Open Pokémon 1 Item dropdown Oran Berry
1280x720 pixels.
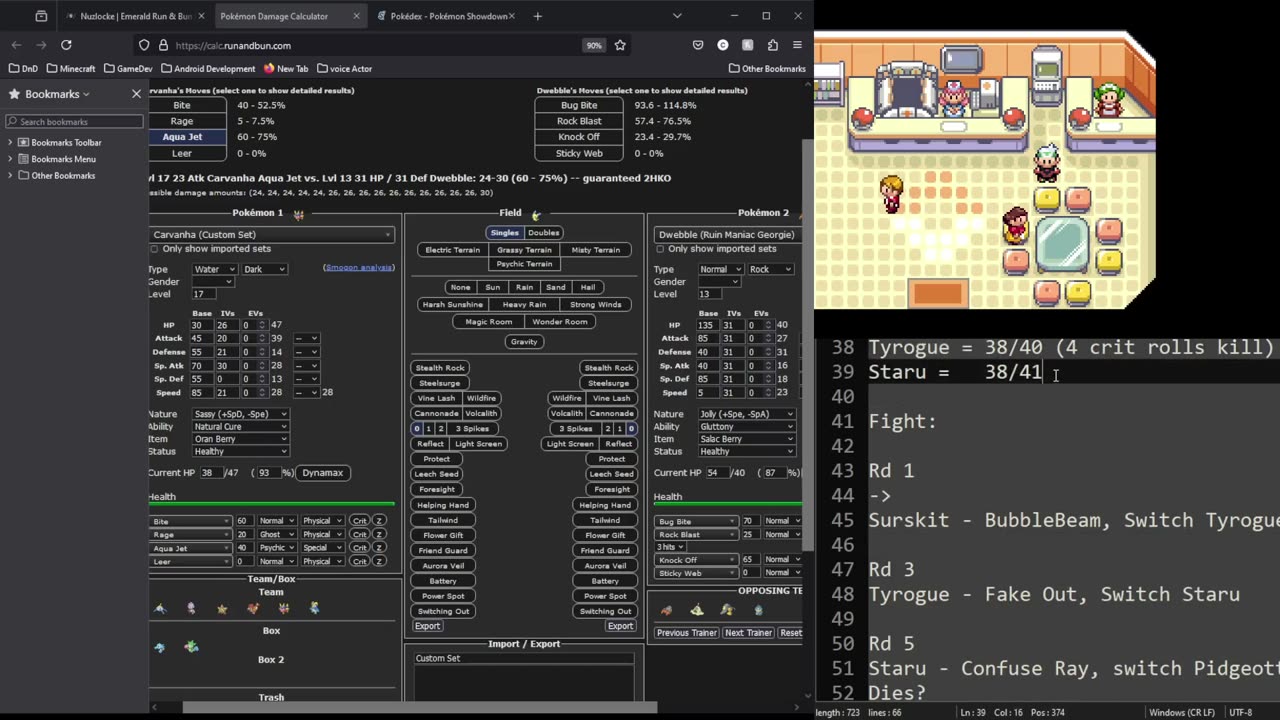pos(240,439)
